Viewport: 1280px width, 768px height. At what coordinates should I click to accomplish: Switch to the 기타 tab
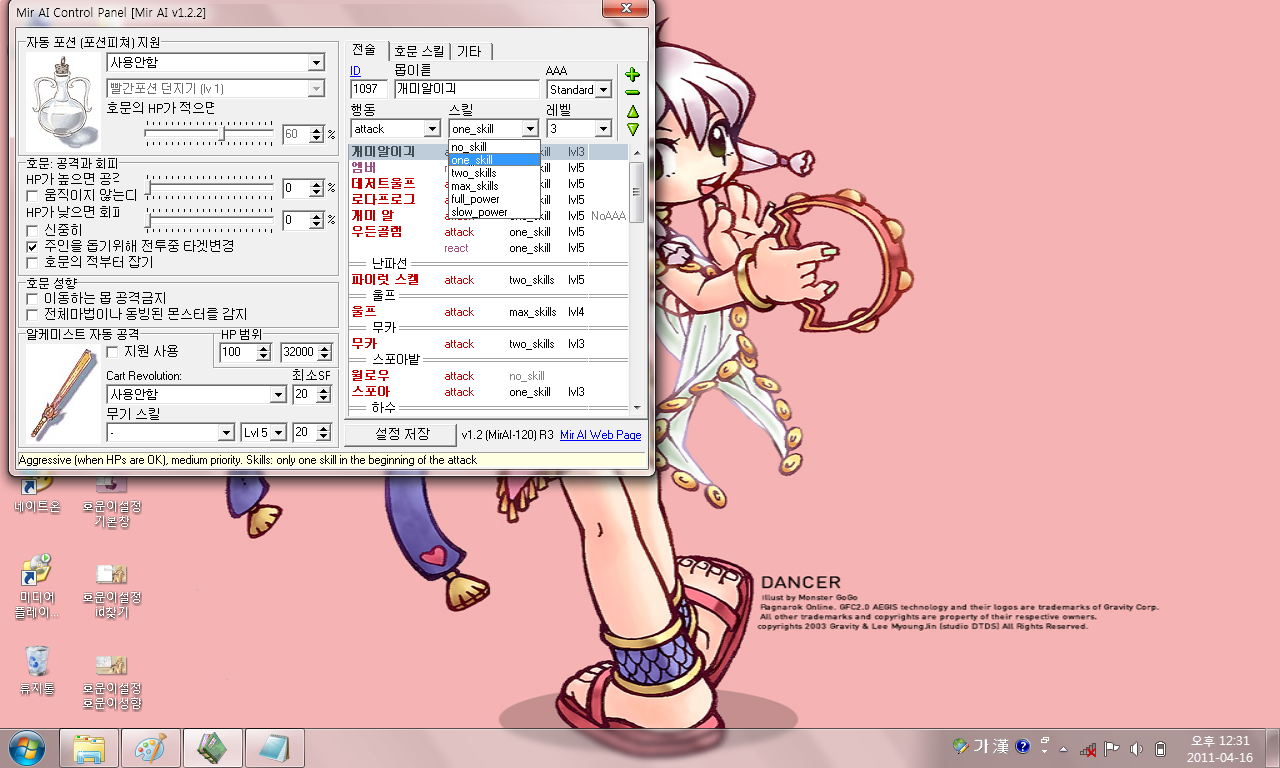(469, 51)
